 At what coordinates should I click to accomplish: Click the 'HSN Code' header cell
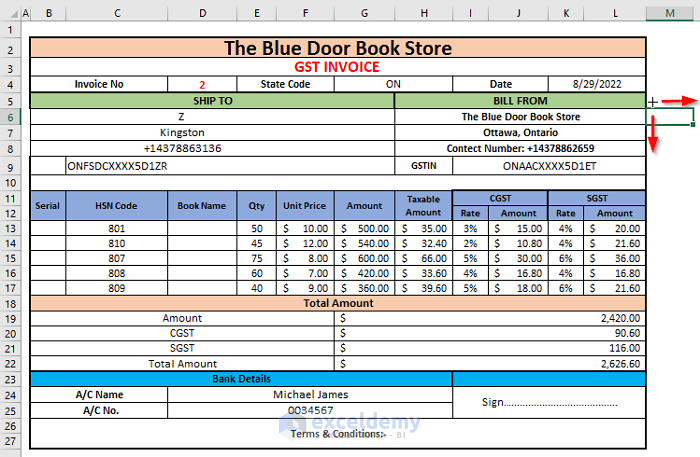coord(117,206)
